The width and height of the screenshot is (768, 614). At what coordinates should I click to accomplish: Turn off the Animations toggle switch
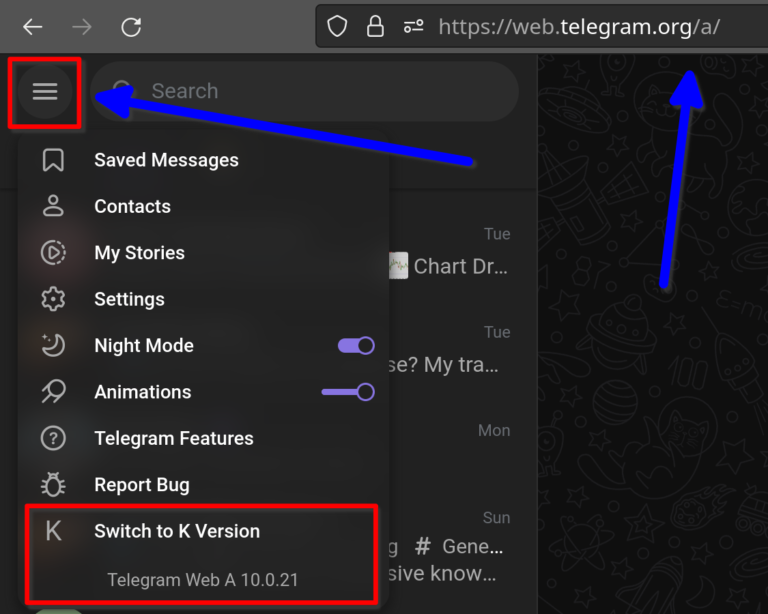[x=348, y=392]
